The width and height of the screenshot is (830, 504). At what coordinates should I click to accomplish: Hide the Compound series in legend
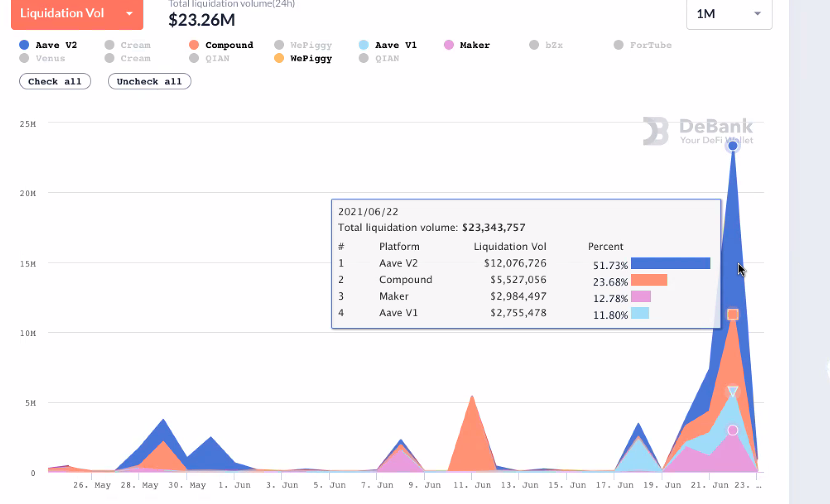tap(221, 45)
